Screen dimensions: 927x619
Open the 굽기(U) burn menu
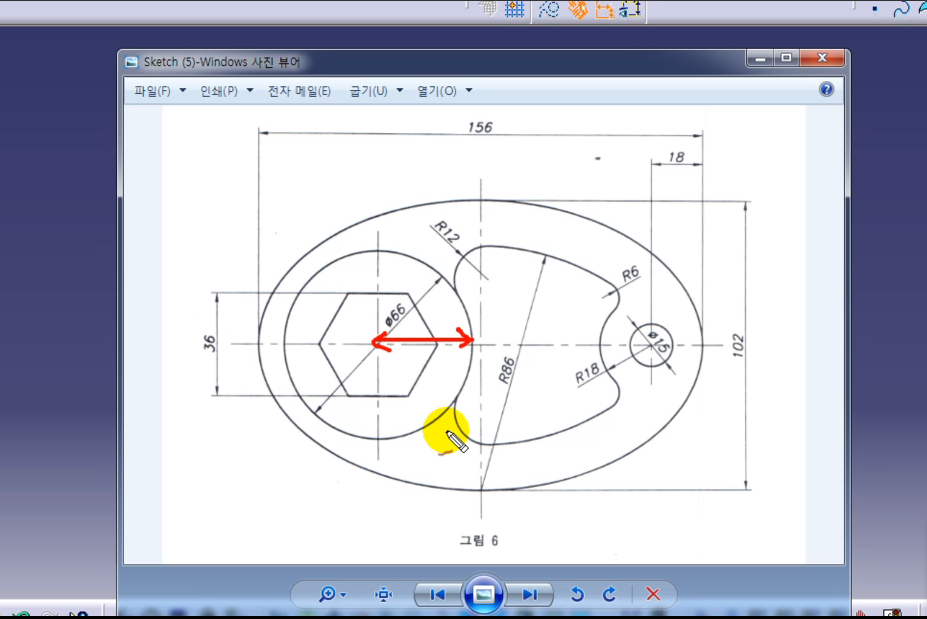pyautogui.click(x=375, y=91)
